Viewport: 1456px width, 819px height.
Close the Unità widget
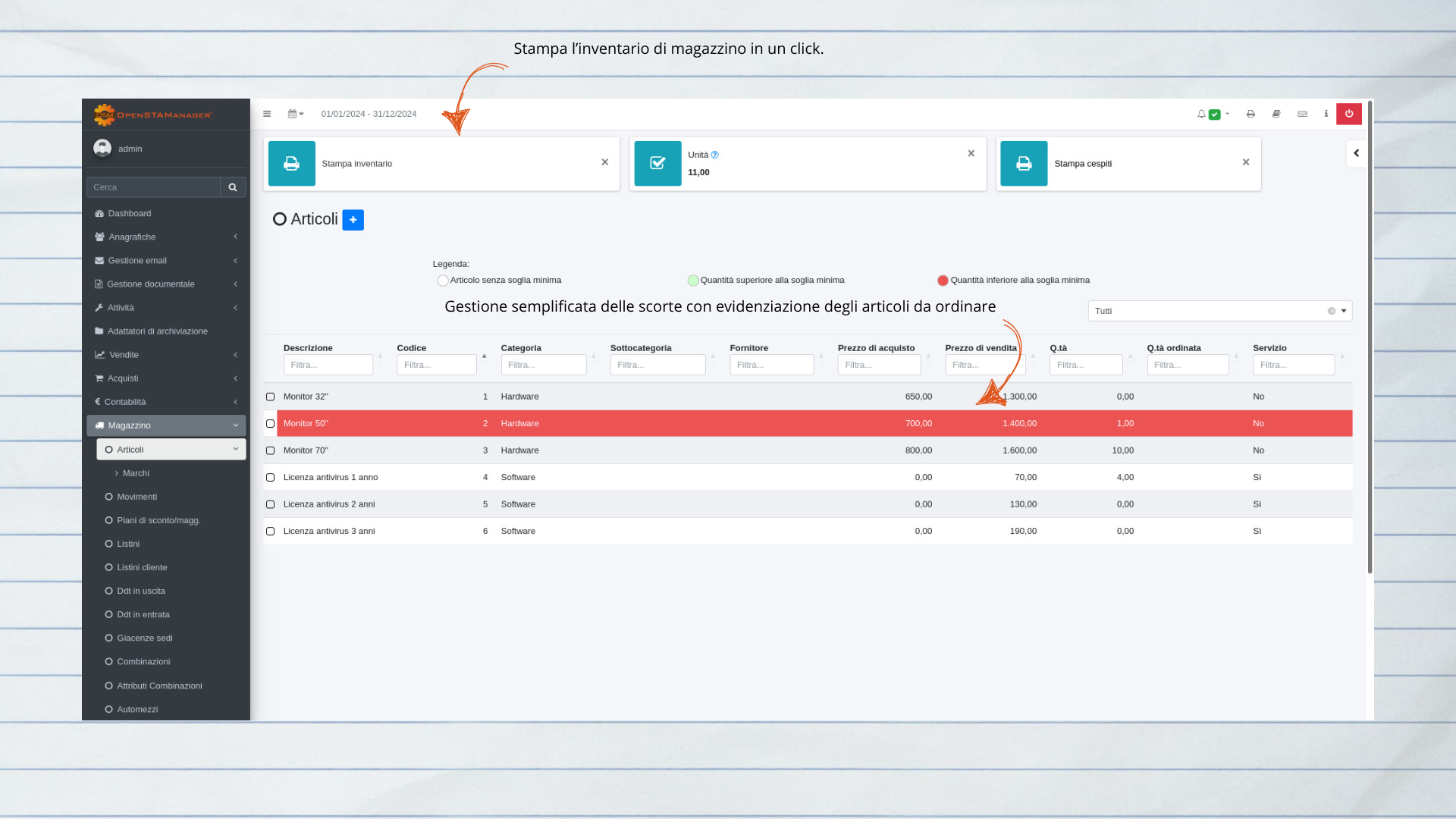(x=971, y=153)
